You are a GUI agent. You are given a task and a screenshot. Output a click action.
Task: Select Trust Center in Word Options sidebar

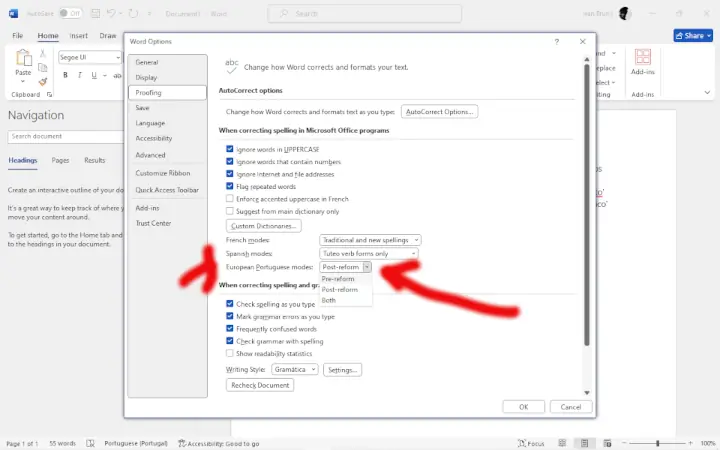coord(153,223)
